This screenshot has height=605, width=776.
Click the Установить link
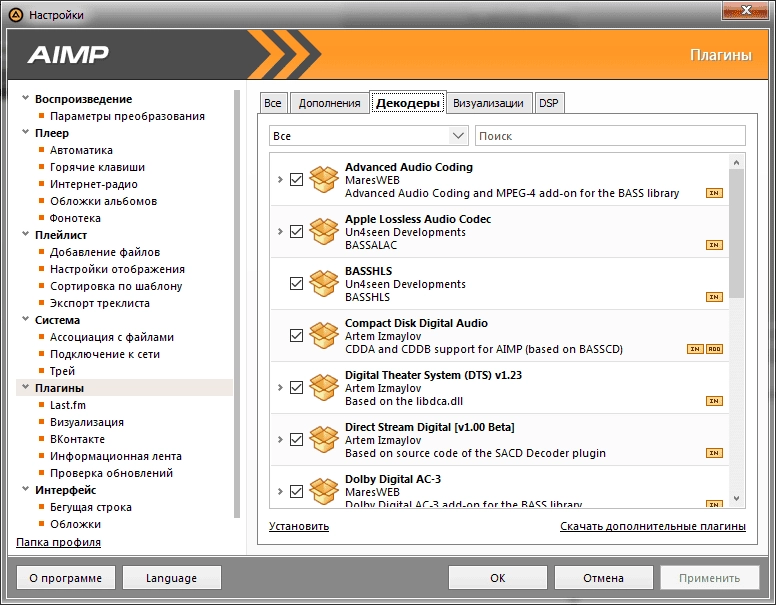299,526
